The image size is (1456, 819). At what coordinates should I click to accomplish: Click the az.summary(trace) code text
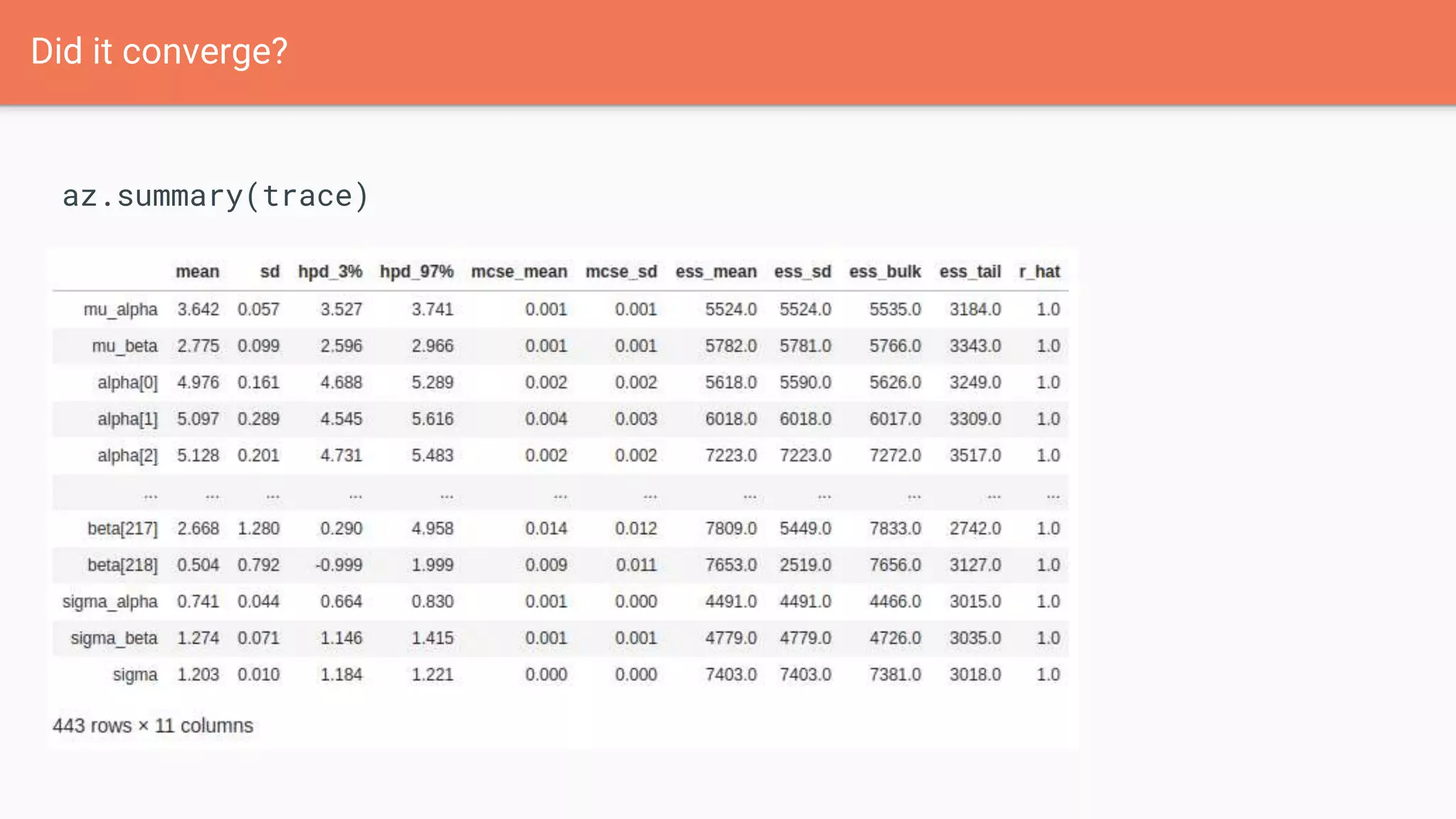215,196
